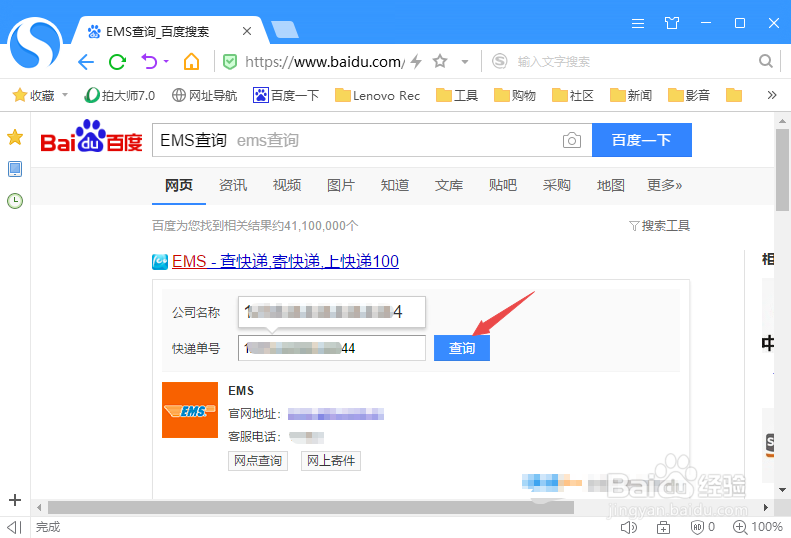Switch to the 文库 tab
The height and width of the screenshot is (538, 791).
(449, 185)
